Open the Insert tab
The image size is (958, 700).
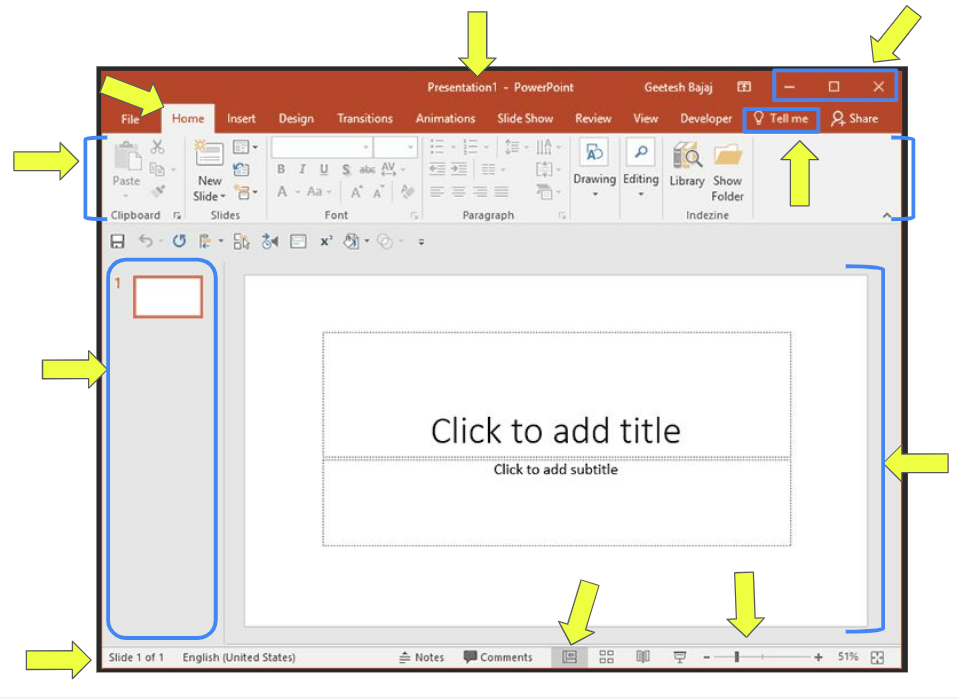(241, 118)
